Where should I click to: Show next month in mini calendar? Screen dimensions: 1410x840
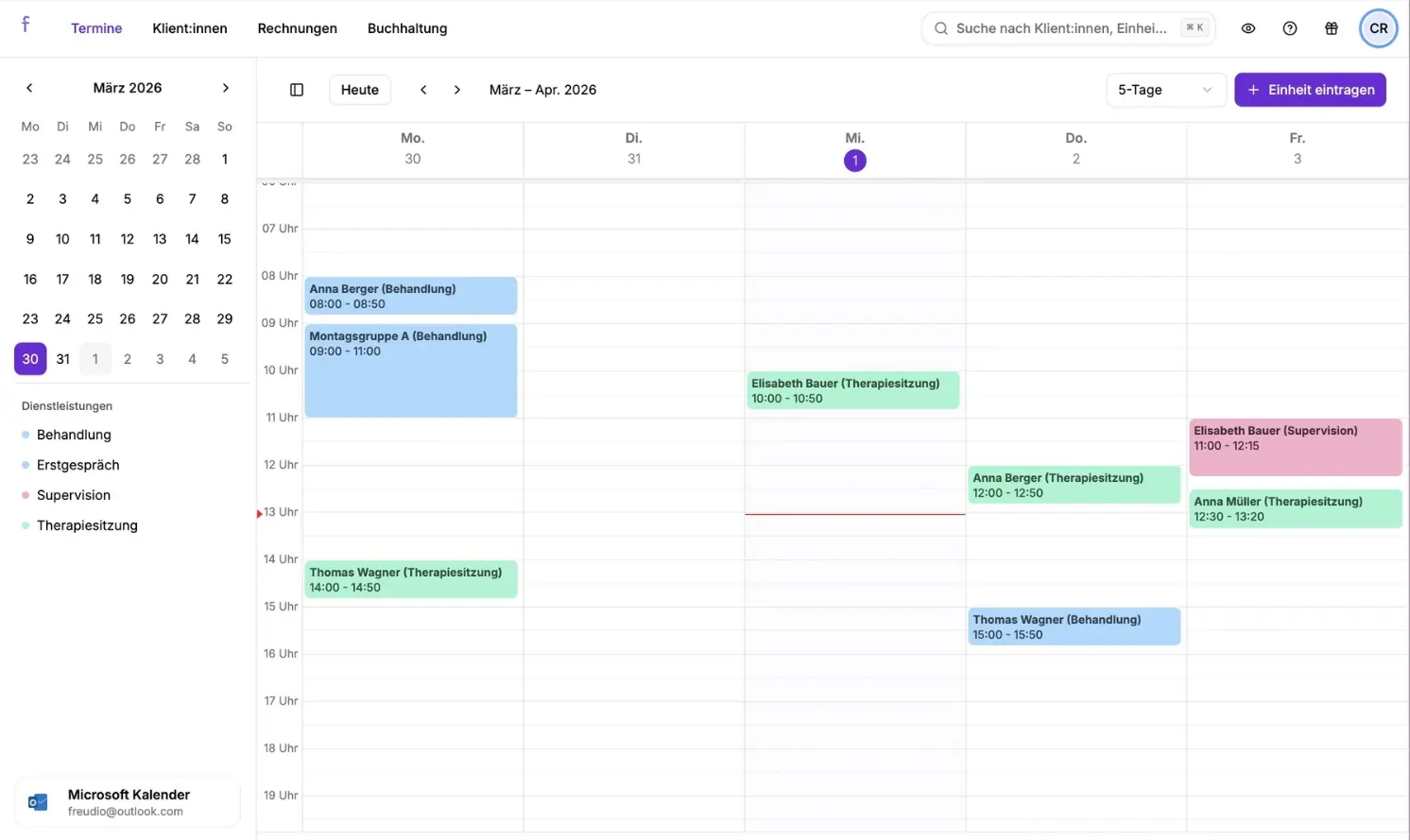[225, 88]
